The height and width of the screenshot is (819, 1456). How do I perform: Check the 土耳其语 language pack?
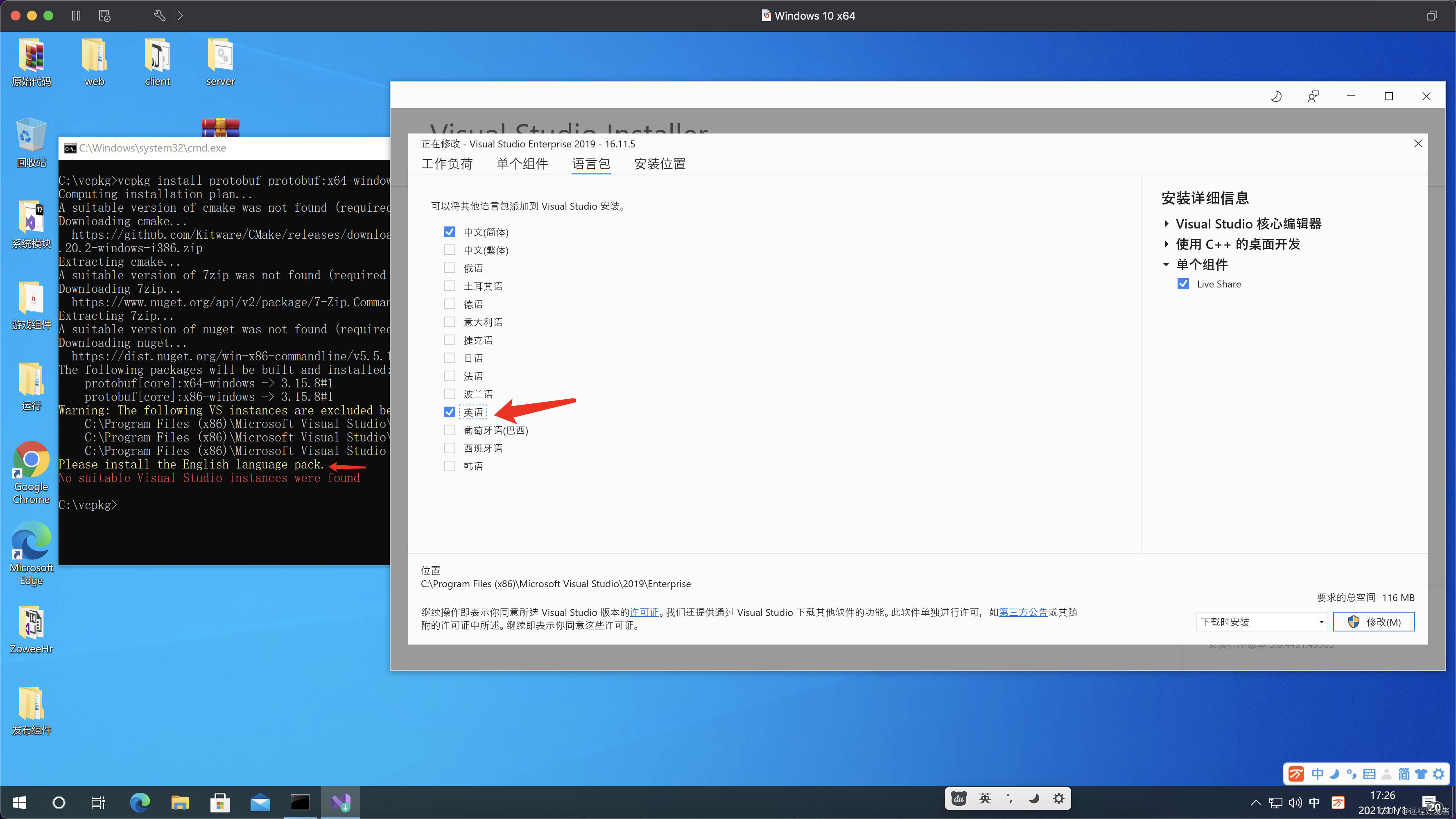pyautogui.click(x=449, y=286)
